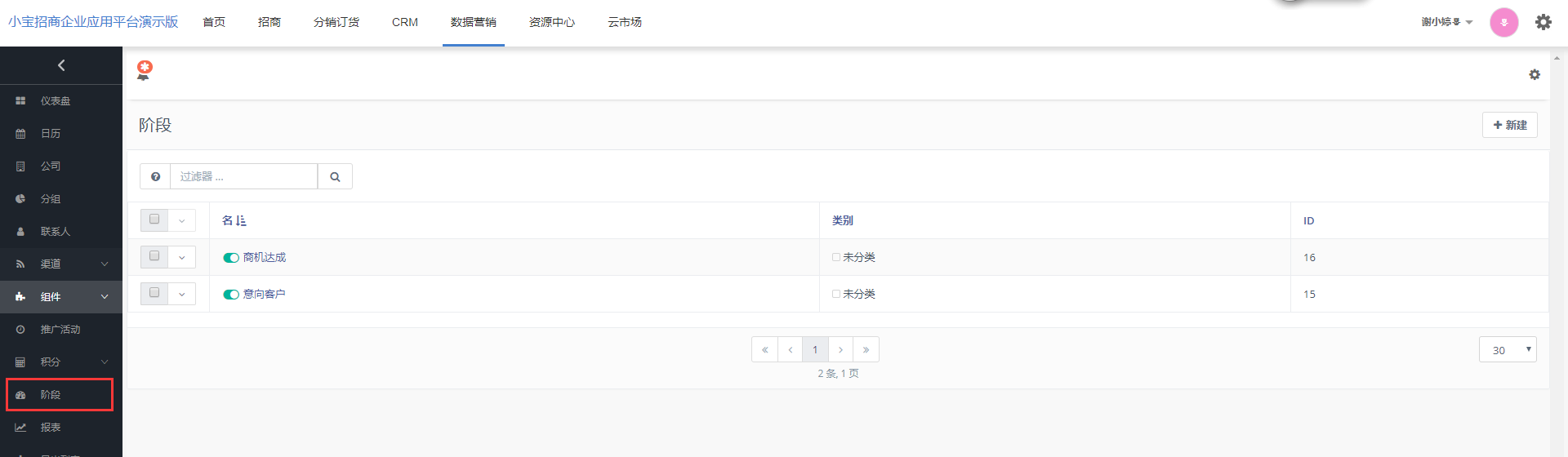This screenshot has width=1568, height=457.
Task: Click the 新建 button
Action: (x=1509, y=125)
